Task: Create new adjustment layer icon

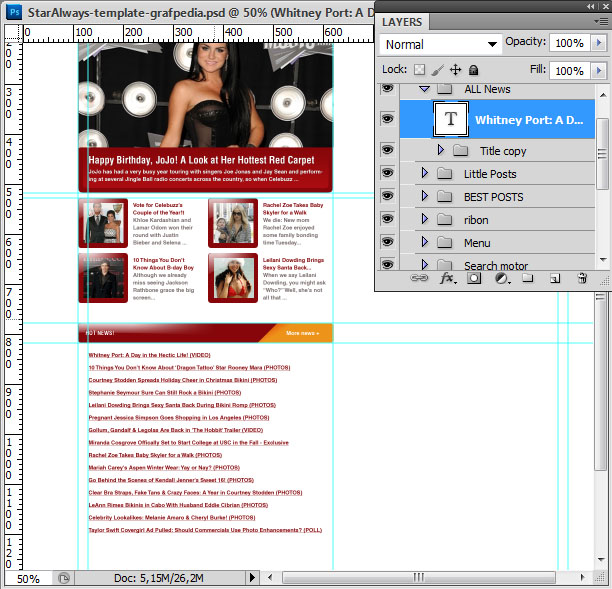Action: tap(502, 278)
